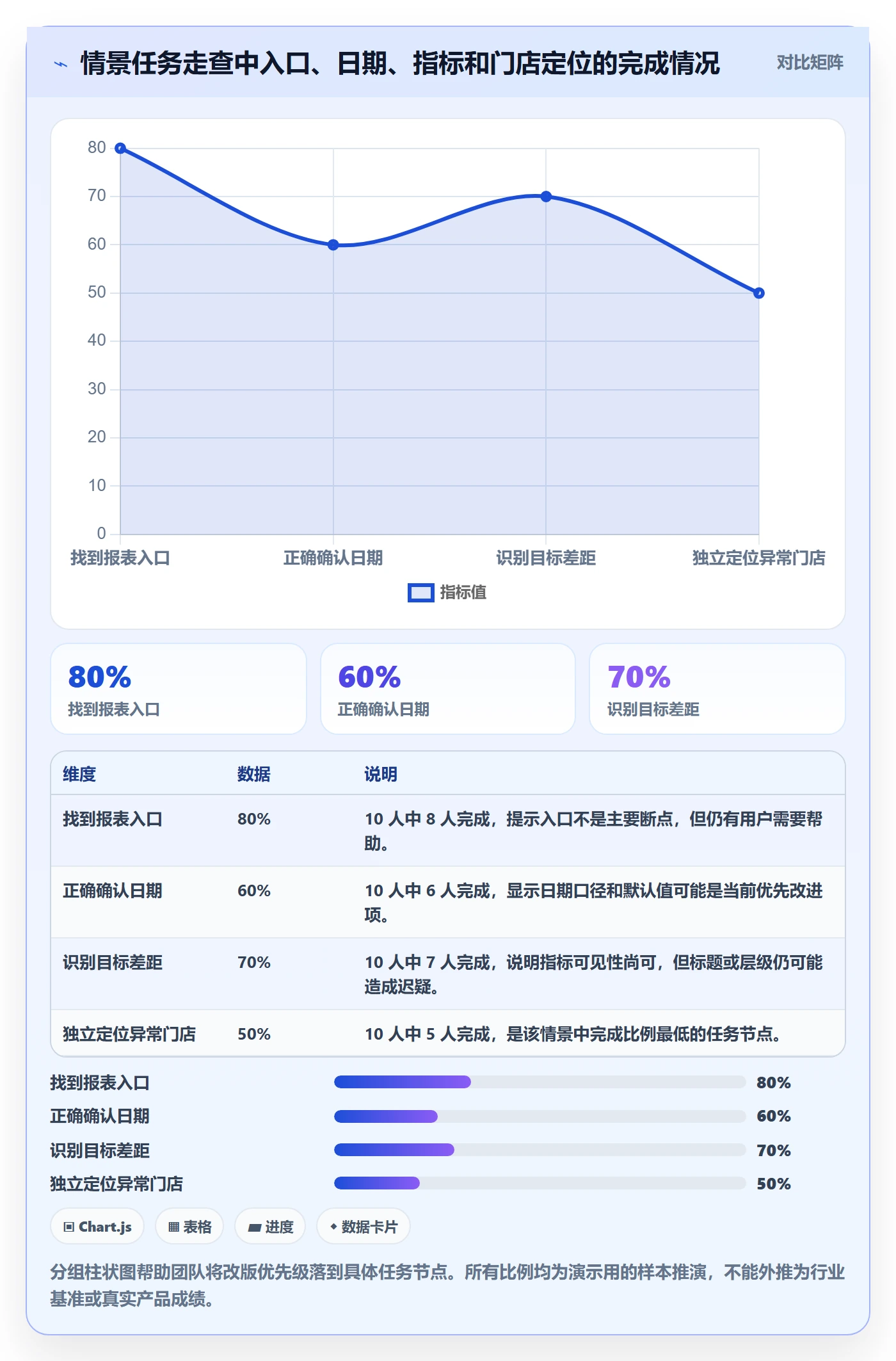Click the y-axis value 80

(97, 148)
